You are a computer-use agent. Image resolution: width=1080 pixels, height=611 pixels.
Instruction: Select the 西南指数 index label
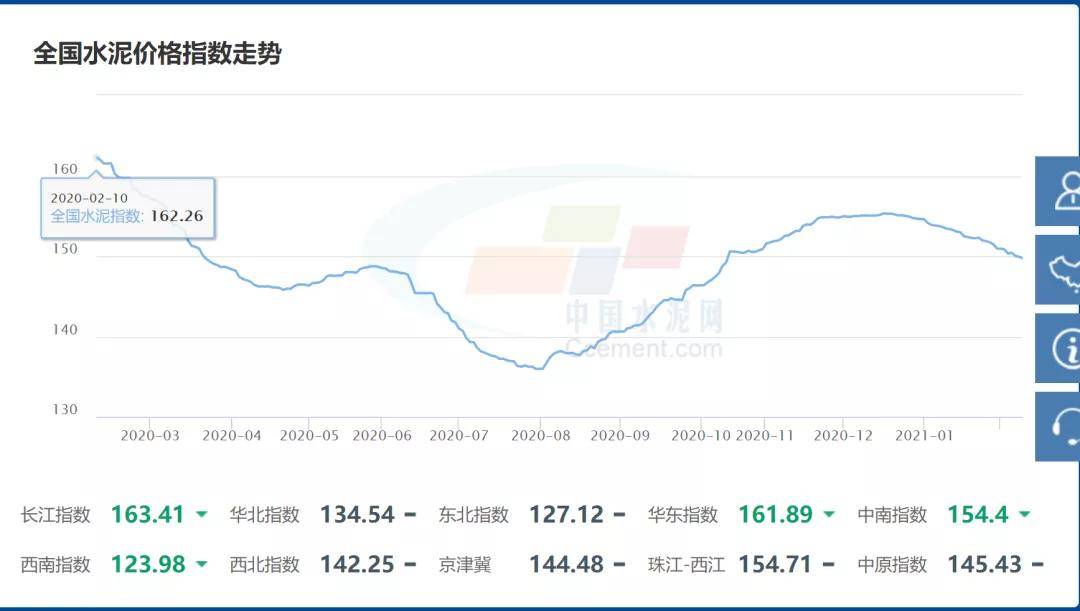(56, 565)
